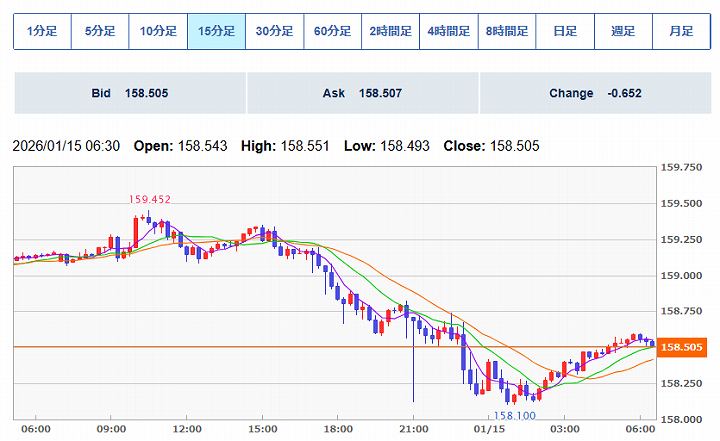Select the 週足 weekly tab

623,31
